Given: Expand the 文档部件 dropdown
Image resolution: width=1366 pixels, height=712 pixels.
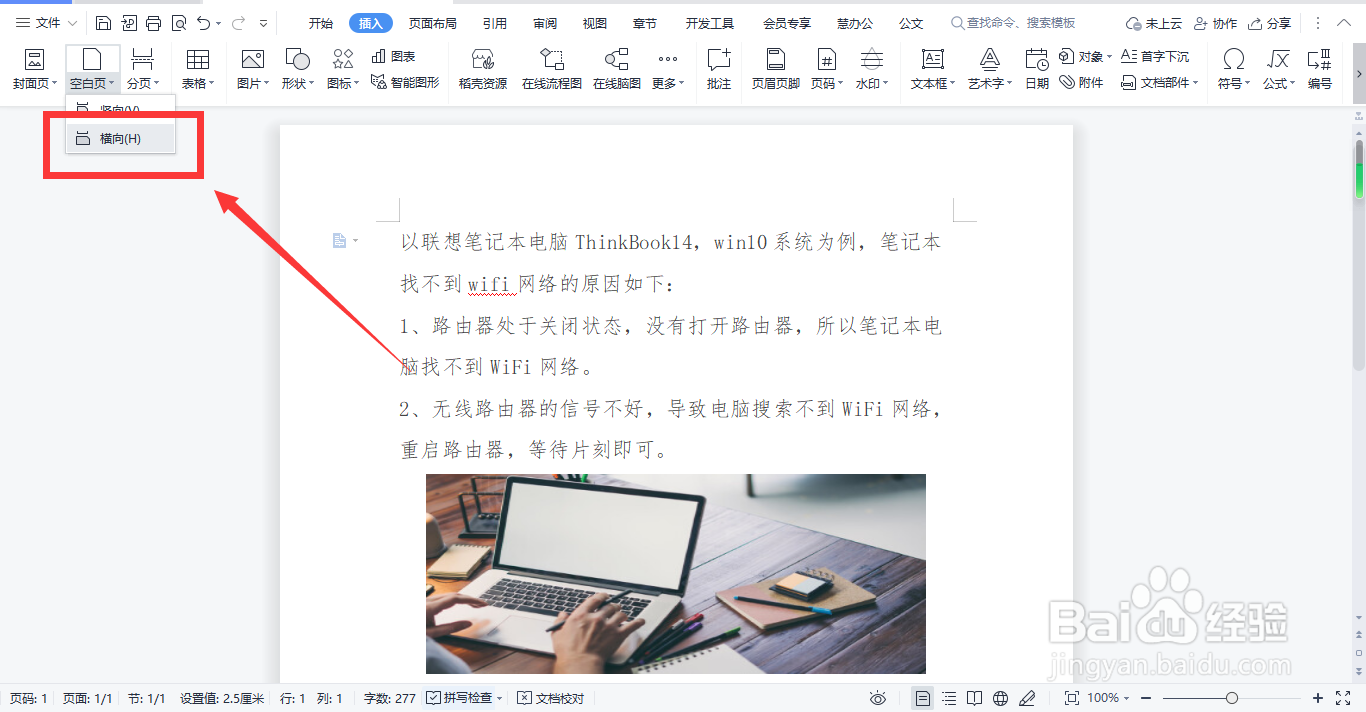Looking at the screenshot, I should coord(1196,83).
